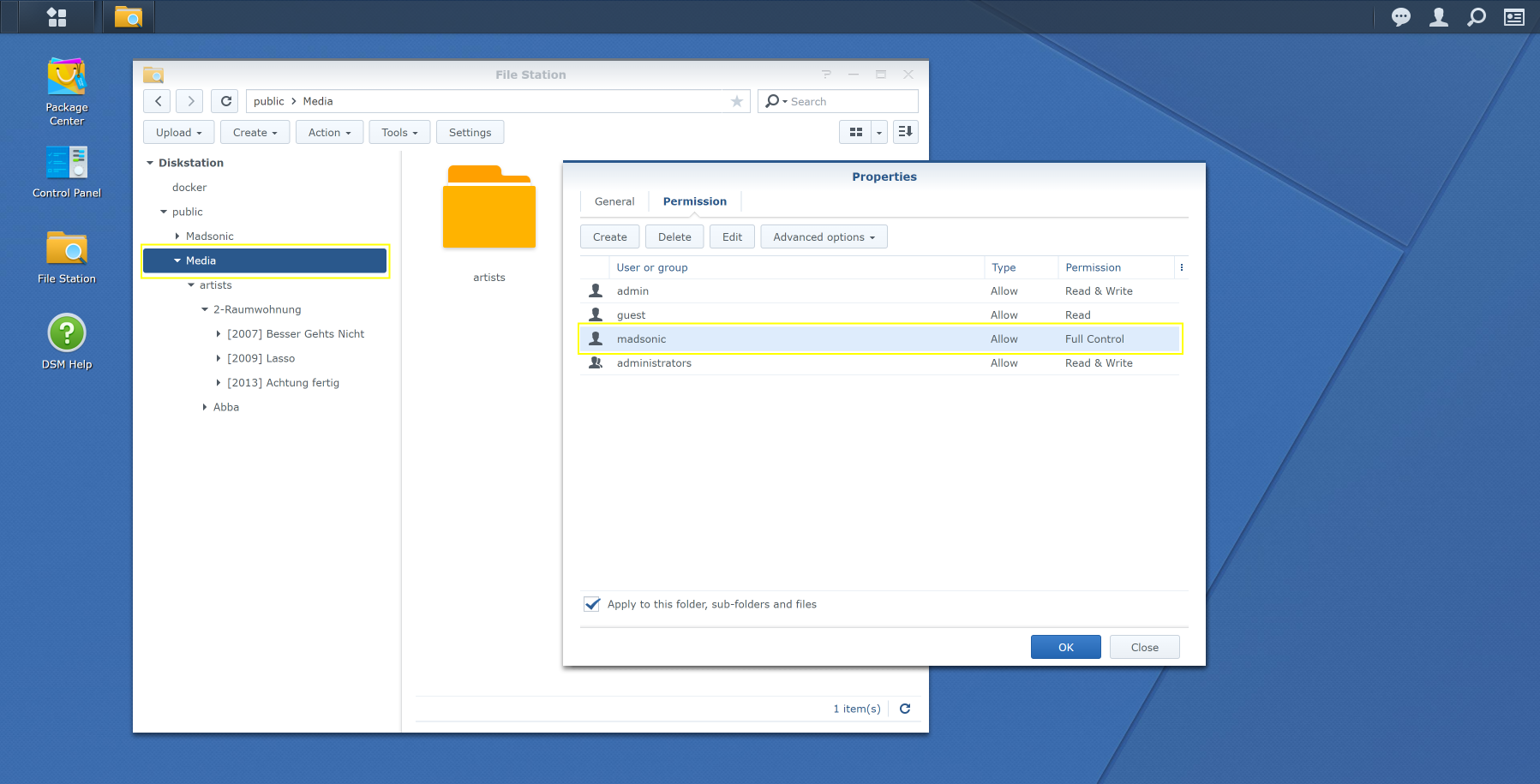Collapse the 2-Raumwohnung tree node

[205, 309]
